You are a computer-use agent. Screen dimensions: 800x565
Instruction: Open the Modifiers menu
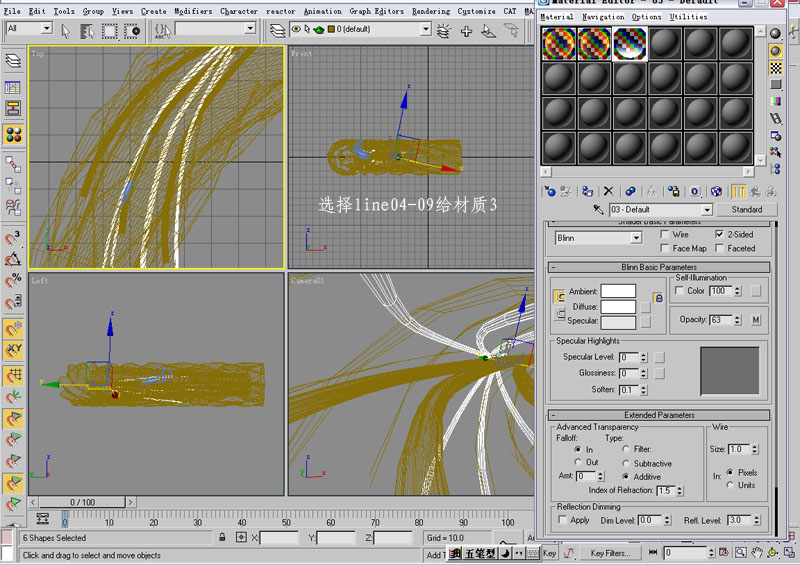[x=193, y=11]
